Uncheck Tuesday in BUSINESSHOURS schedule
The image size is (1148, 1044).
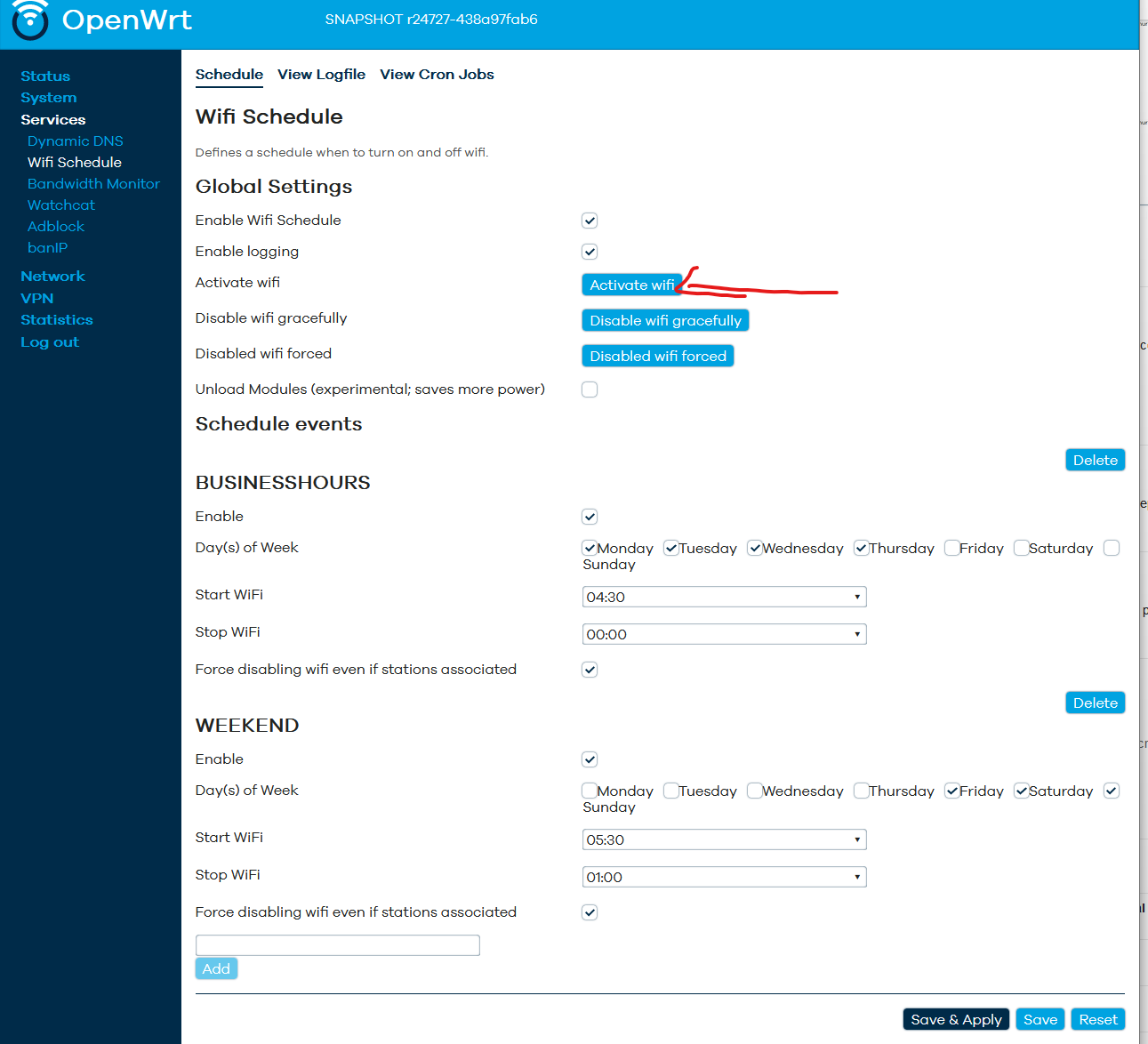pos(671,548)
